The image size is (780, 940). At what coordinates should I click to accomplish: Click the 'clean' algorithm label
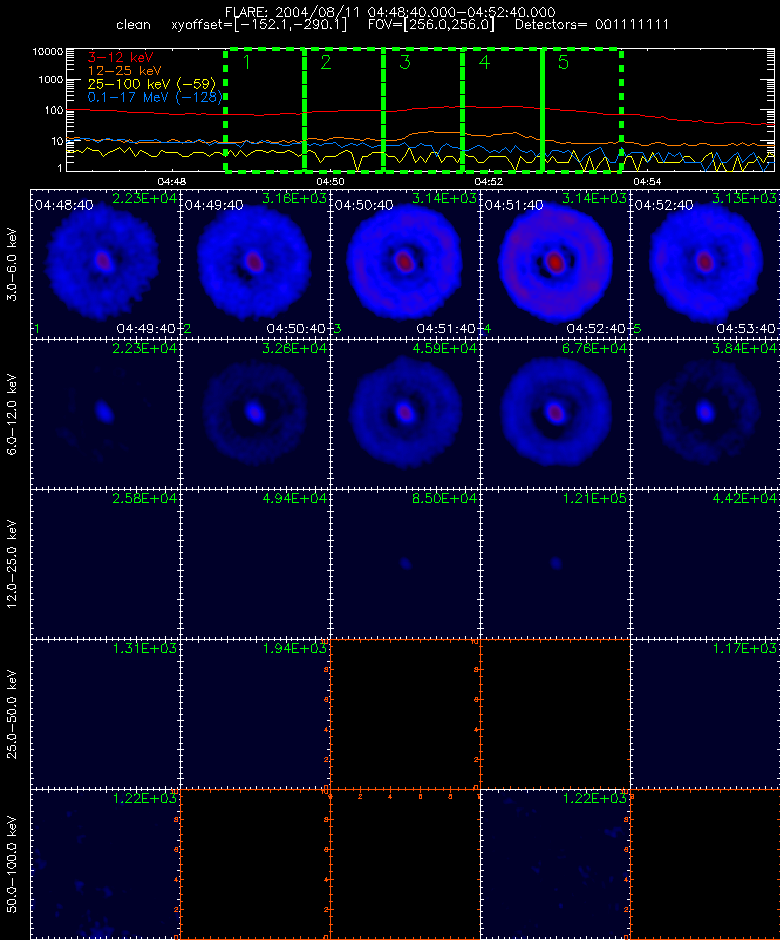coord(133,25)
